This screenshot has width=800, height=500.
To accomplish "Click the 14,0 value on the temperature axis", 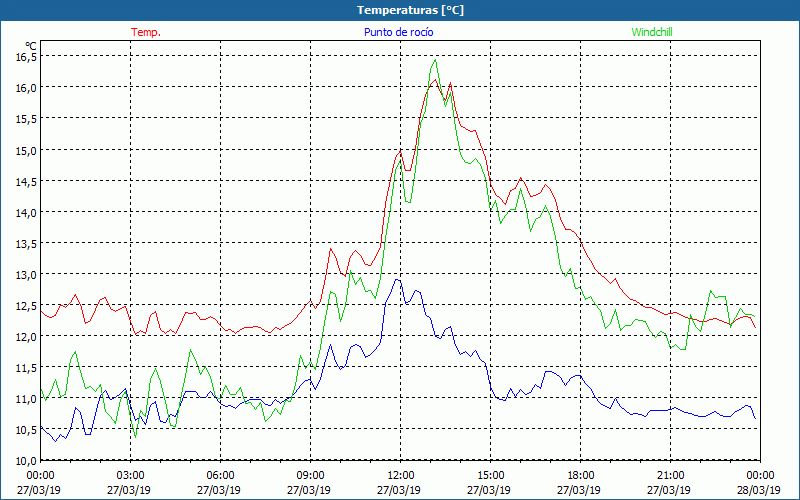I will point(26,212).
